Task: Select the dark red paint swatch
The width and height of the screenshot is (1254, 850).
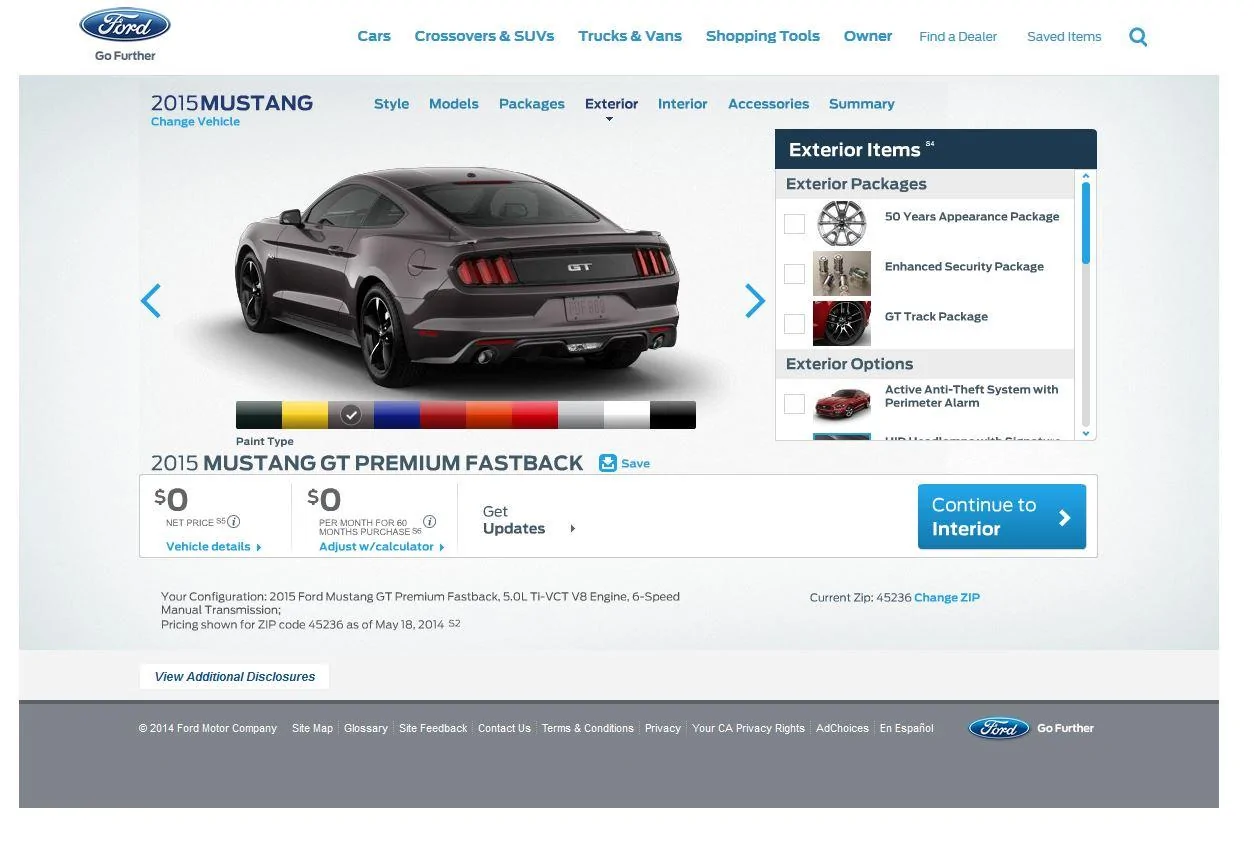Action: [x=443, y=415]
